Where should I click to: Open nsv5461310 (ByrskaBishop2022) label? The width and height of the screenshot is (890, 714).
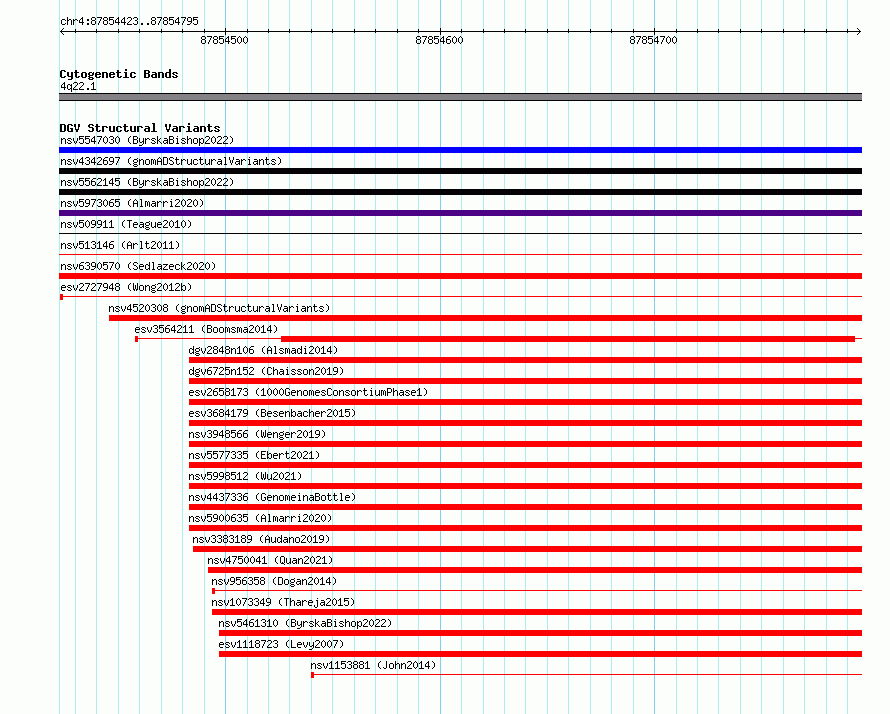[x=305, y=623]
